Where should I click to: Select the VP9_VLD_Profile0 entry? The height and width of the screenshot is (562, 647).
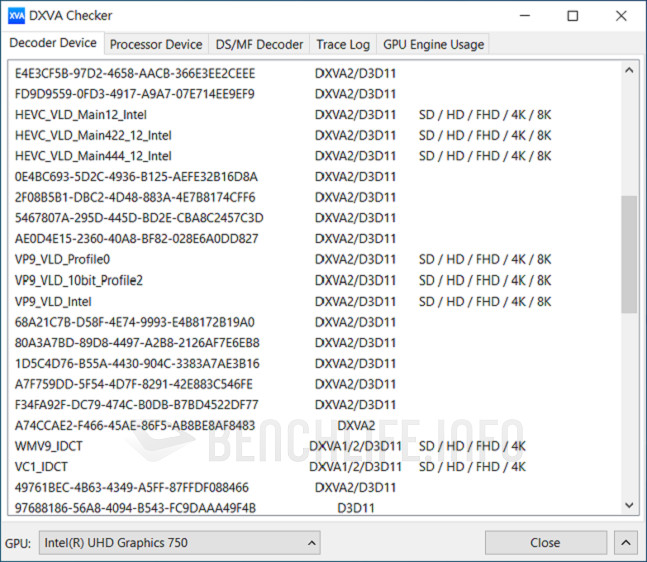coord(62,260)
